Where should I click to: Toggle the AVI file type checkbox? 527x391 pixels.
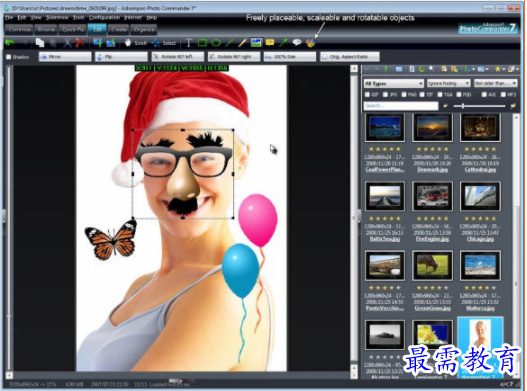click(x=484, y=95)
